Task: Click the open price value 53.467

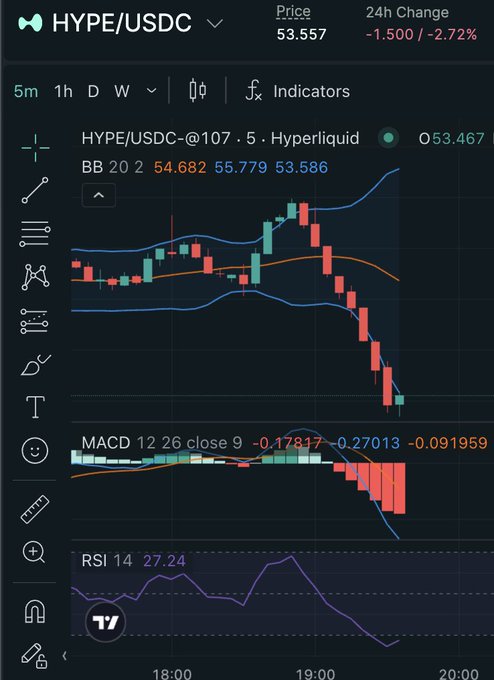Action: tap(458, 138)
